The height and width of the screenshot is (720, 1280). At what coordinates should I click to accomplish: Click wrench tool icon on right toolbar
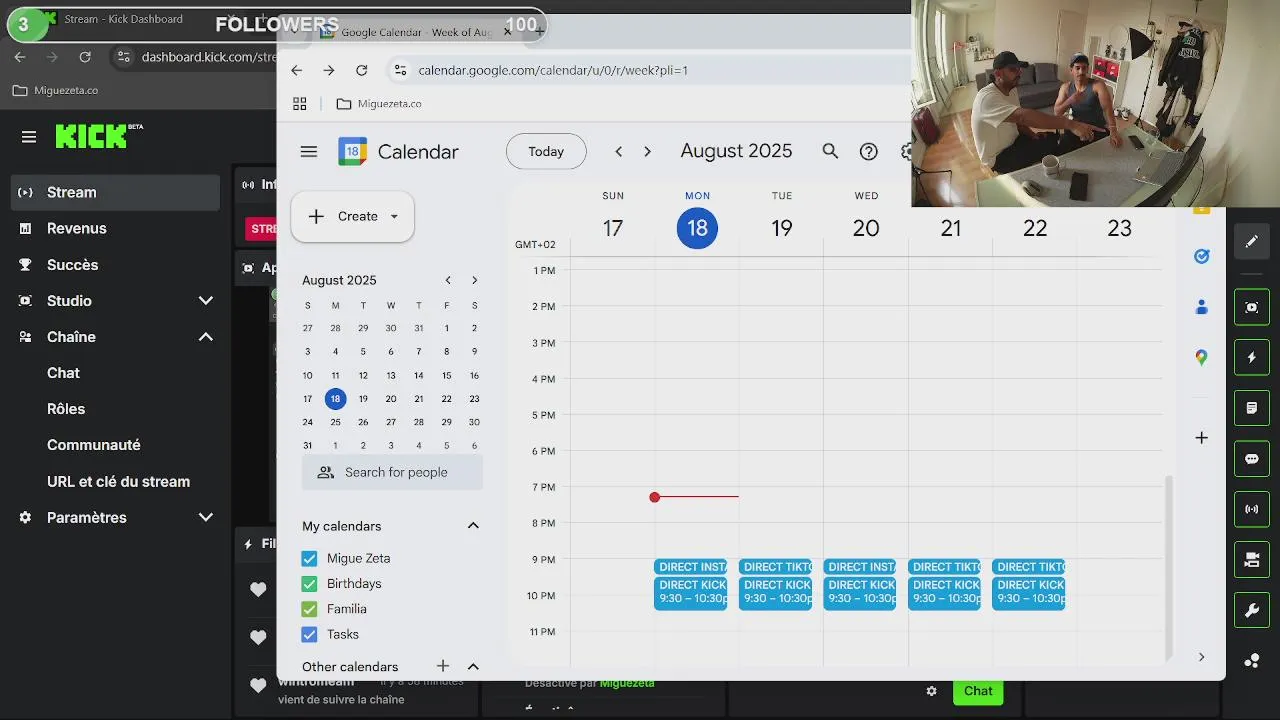[x=1251, y=610]
